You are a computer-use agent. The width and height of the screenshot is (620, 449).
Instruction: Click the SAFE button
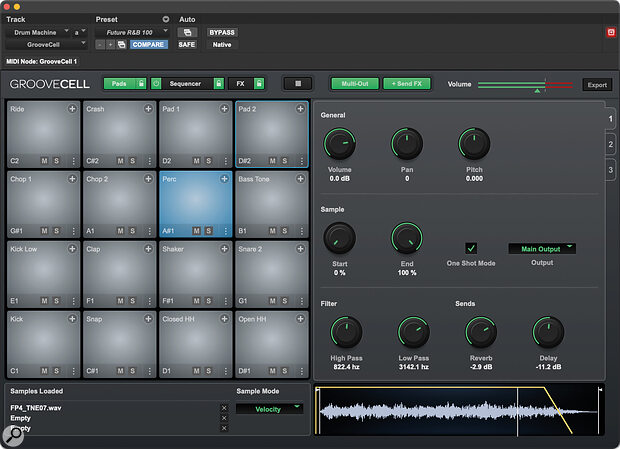coord(187,45)
